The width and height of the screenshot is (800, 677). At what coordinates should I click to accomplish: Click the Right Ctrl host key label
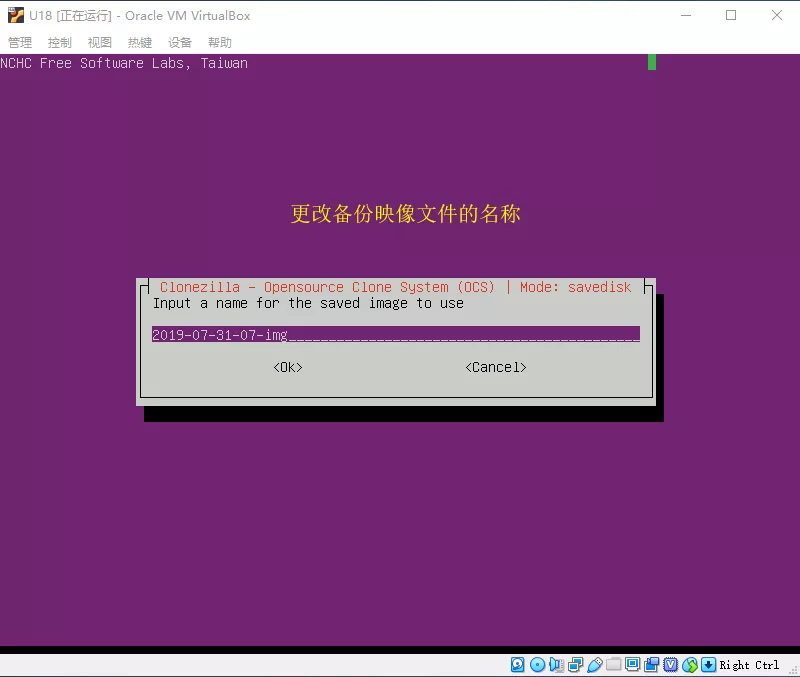pyautogui.click(x=749, y=665)
